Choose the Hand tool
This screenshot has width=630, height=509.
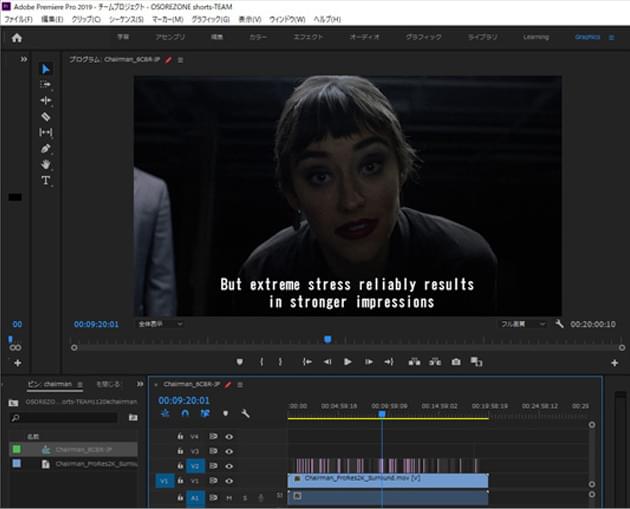click(46, 164)
